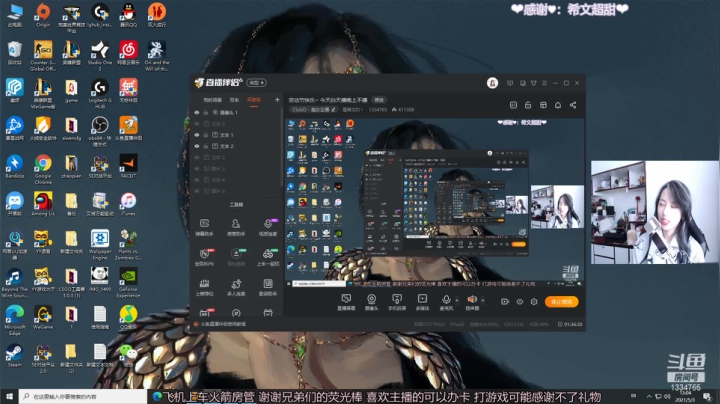Open the notification bell in stream header

(x=558, y=105)
